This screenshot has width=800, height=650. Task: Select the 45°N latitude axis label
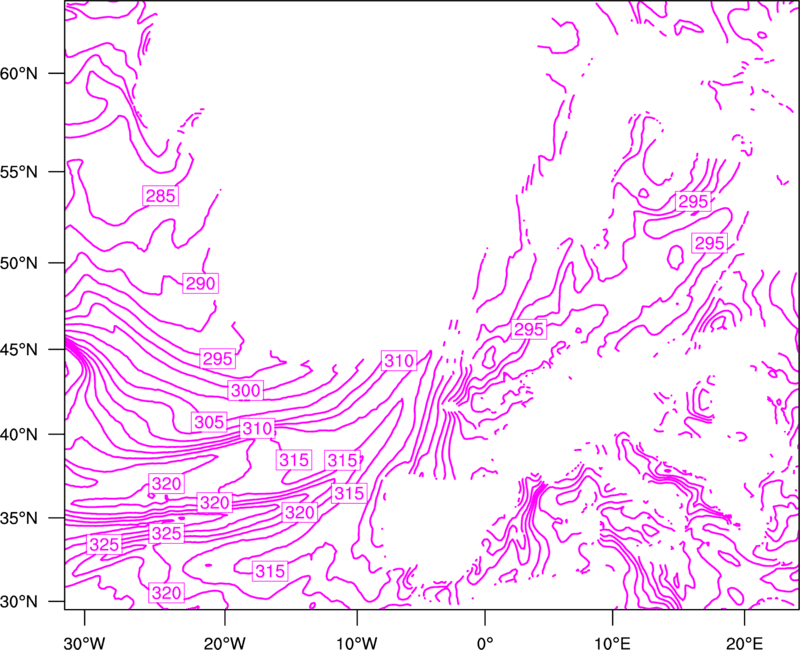click(19, 350)
